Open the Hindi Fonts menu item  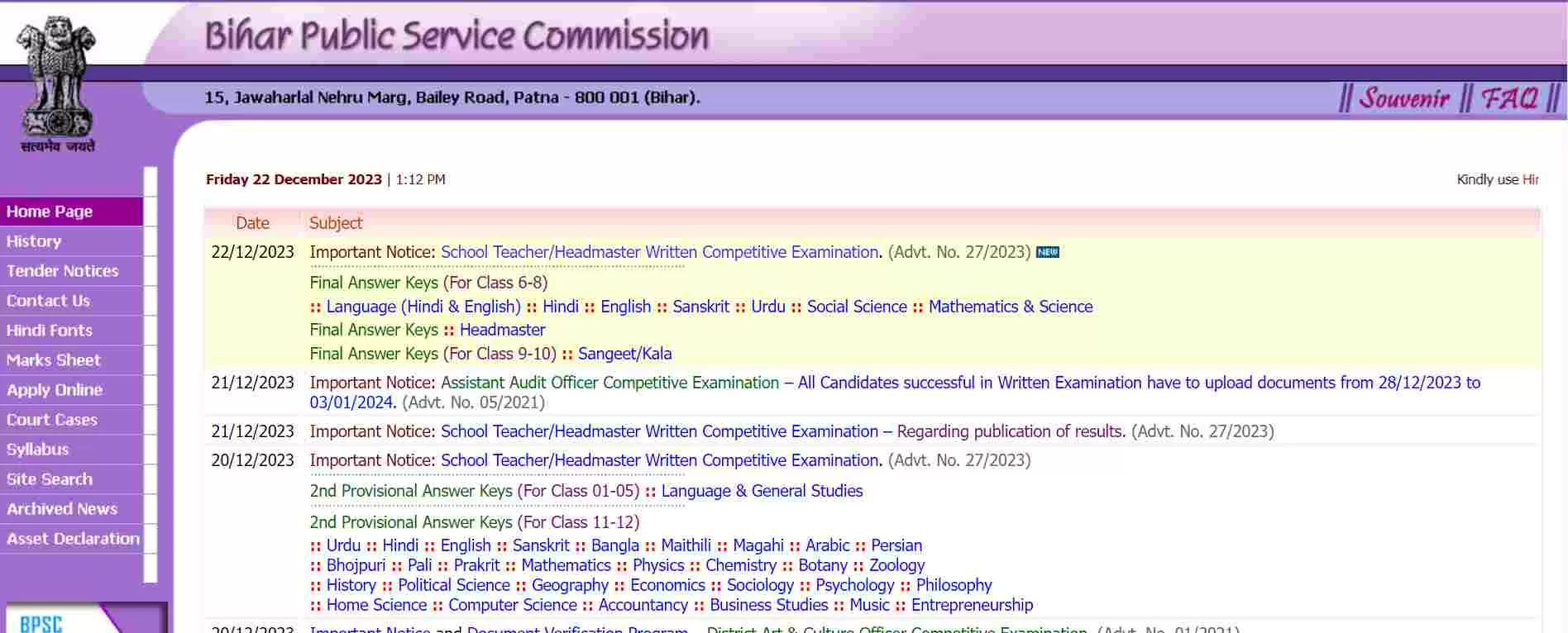71,331
